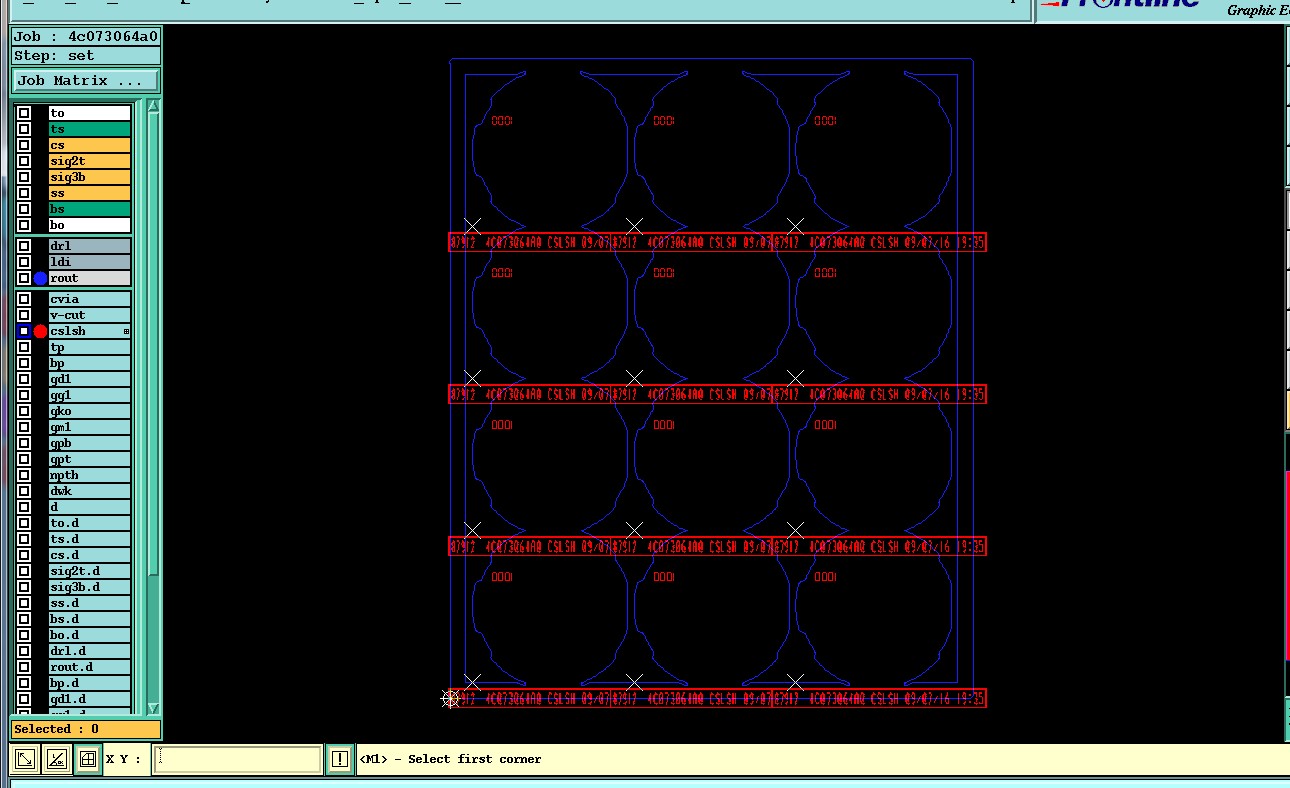Toggle visibility checkbox for layer drl
The image size is (1290, 788).
(24, 246)
